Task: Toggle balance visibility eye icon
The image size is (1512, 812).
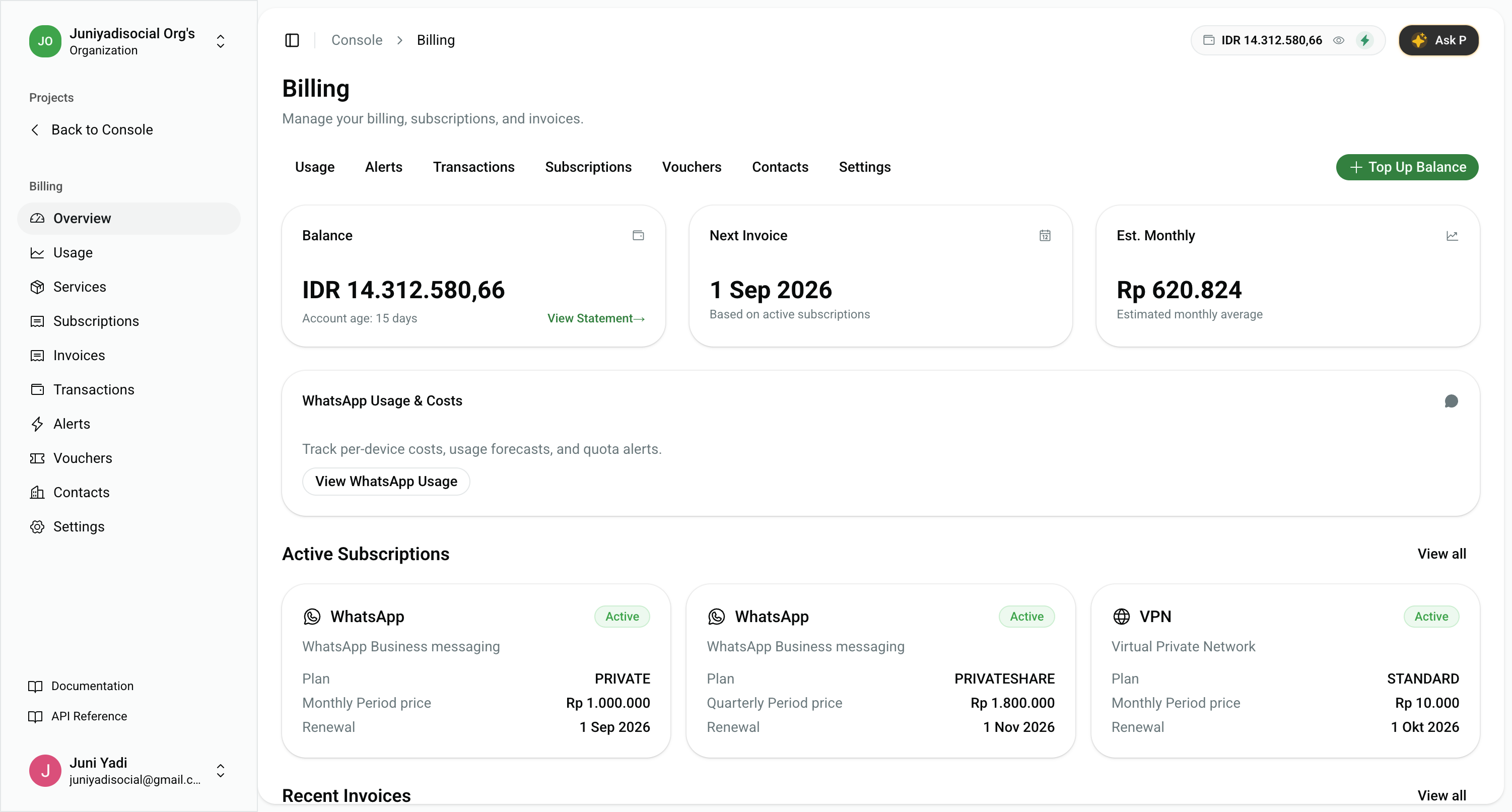Action: 1339,40
